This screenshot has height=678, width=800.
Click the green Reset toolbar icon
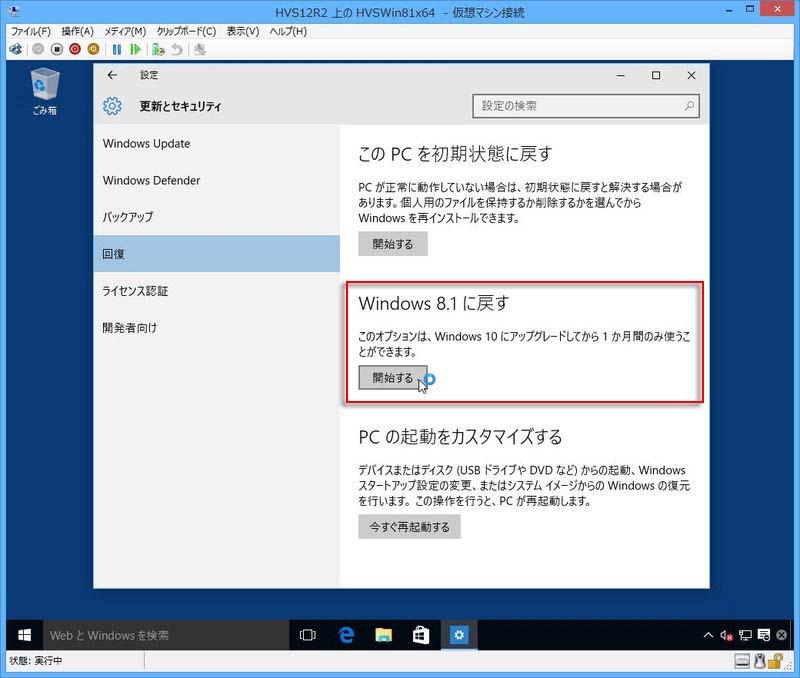pyautogui.click(x=135, y=48)
